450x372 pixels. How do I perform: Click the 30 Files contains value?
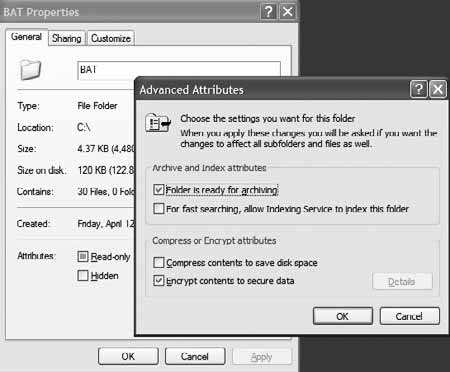(106, 192)
